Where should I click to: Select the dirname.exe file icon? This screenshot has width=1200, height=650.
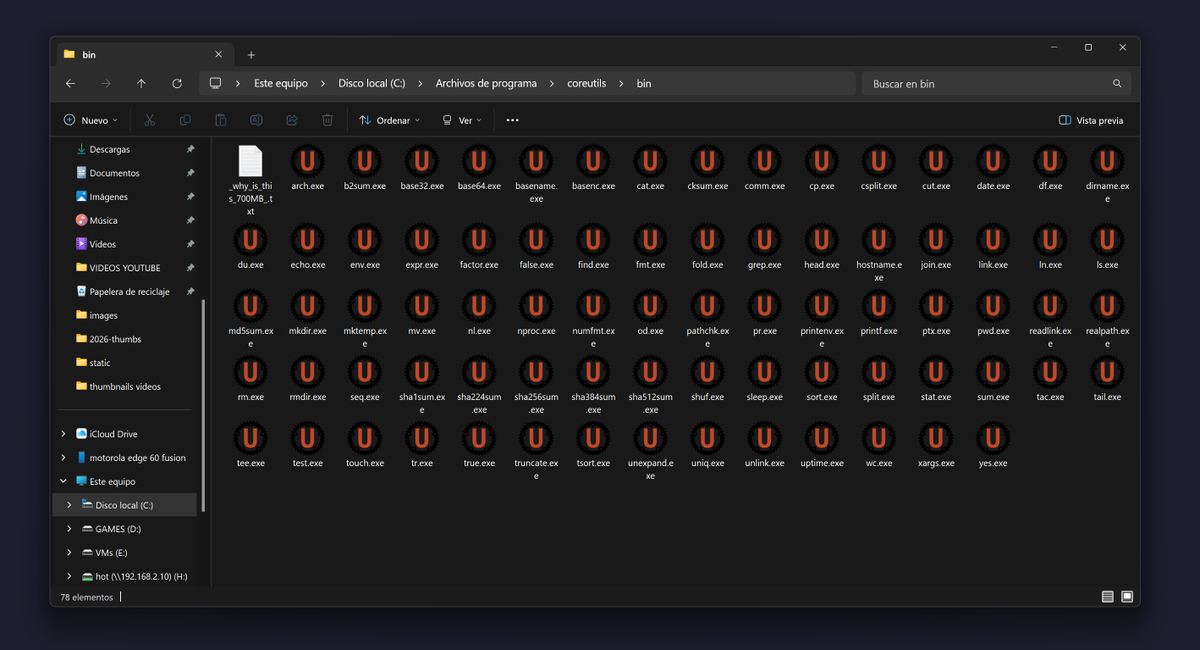[x=1107, y=161]
